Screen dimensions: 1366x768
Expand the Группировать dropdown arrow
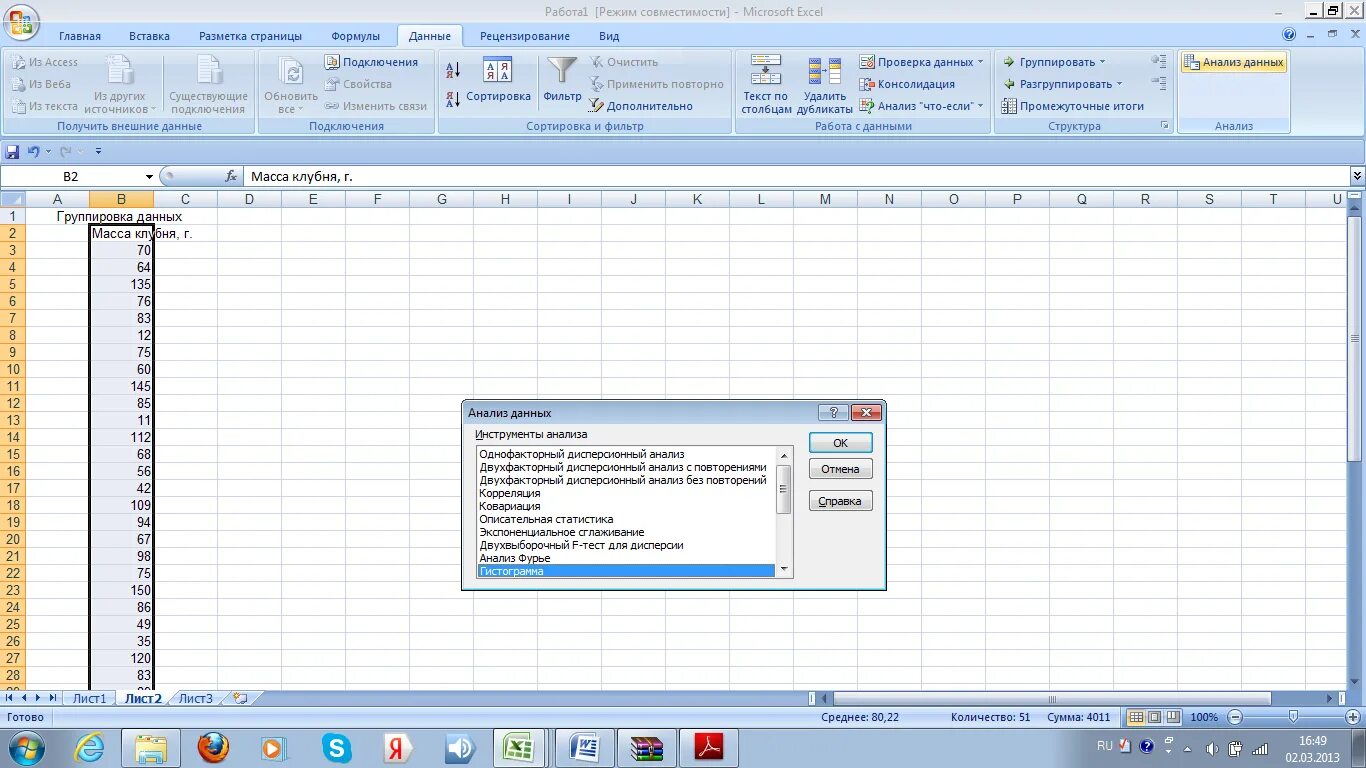[x=1102, y=62]
